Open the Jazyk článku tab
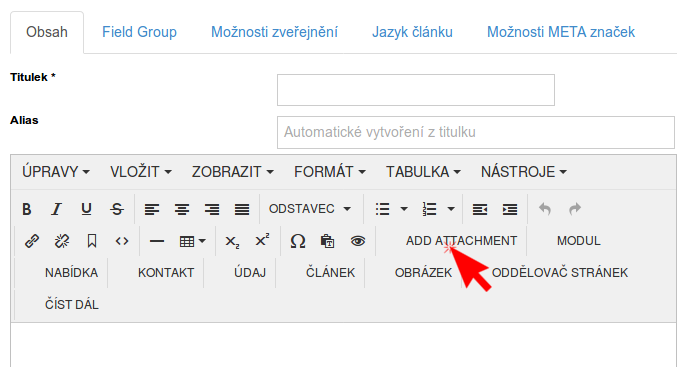The image size is (686, 367). (412, 32)
